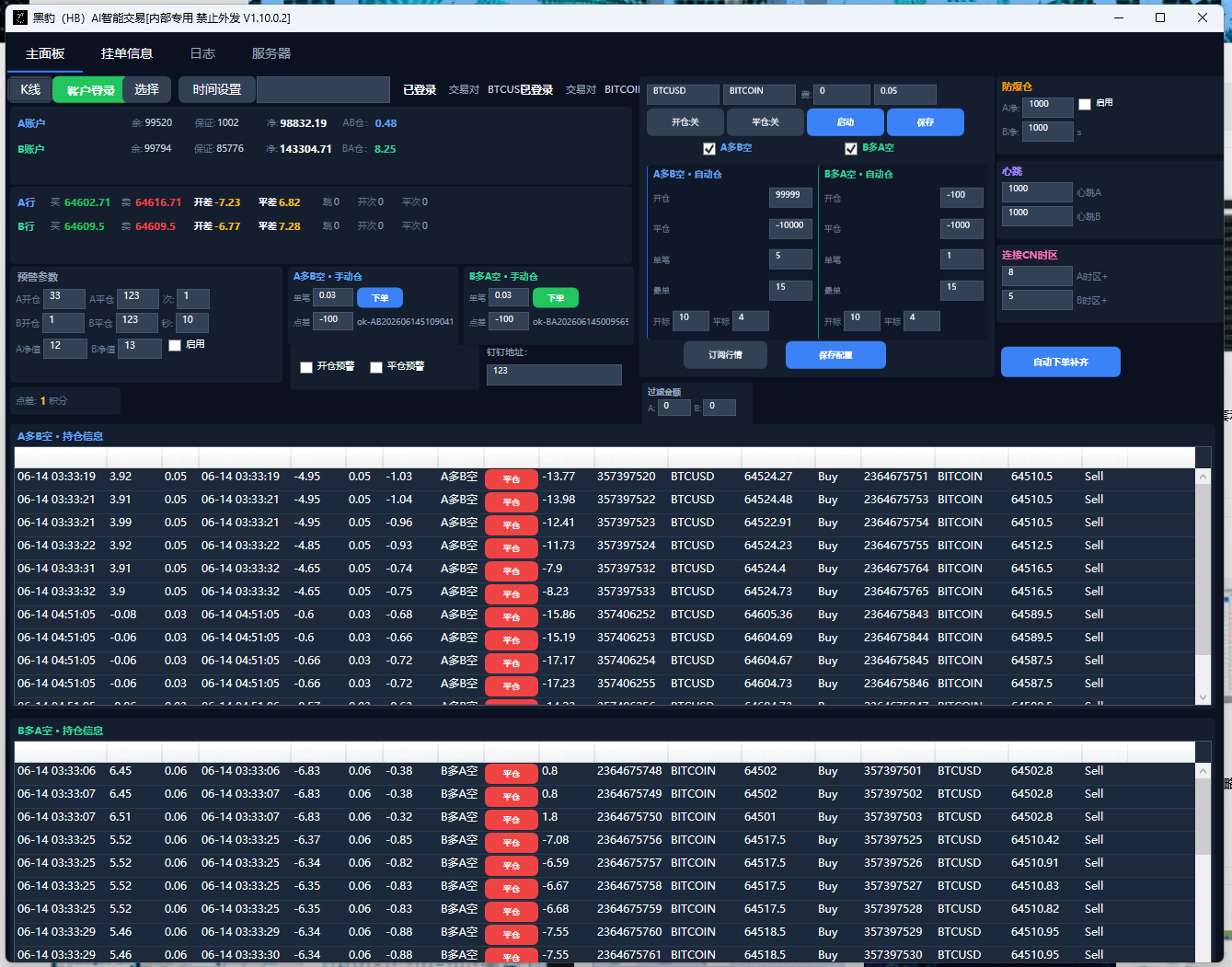This screenshot has width=1232, height=967.
Task: Click the B多A空 自动仓 平仓 field showing -1000
Action: pos(962,228)
